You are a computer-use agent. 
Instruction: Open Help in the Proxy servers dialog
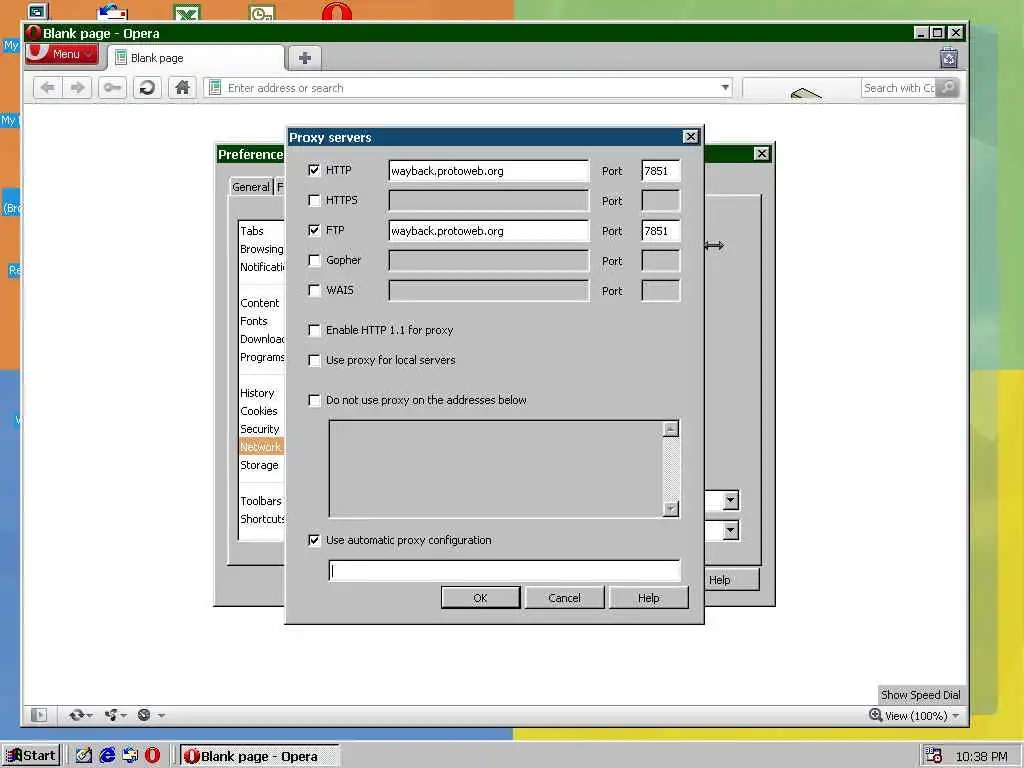[x=648, y=598]
